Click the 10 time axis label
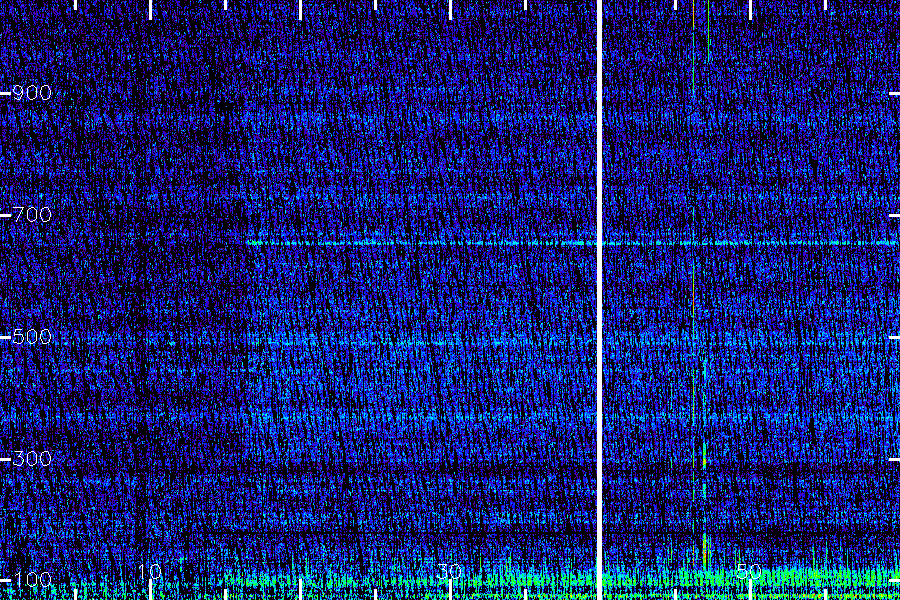This screenshot has height=600, width=900. (149, 572)
